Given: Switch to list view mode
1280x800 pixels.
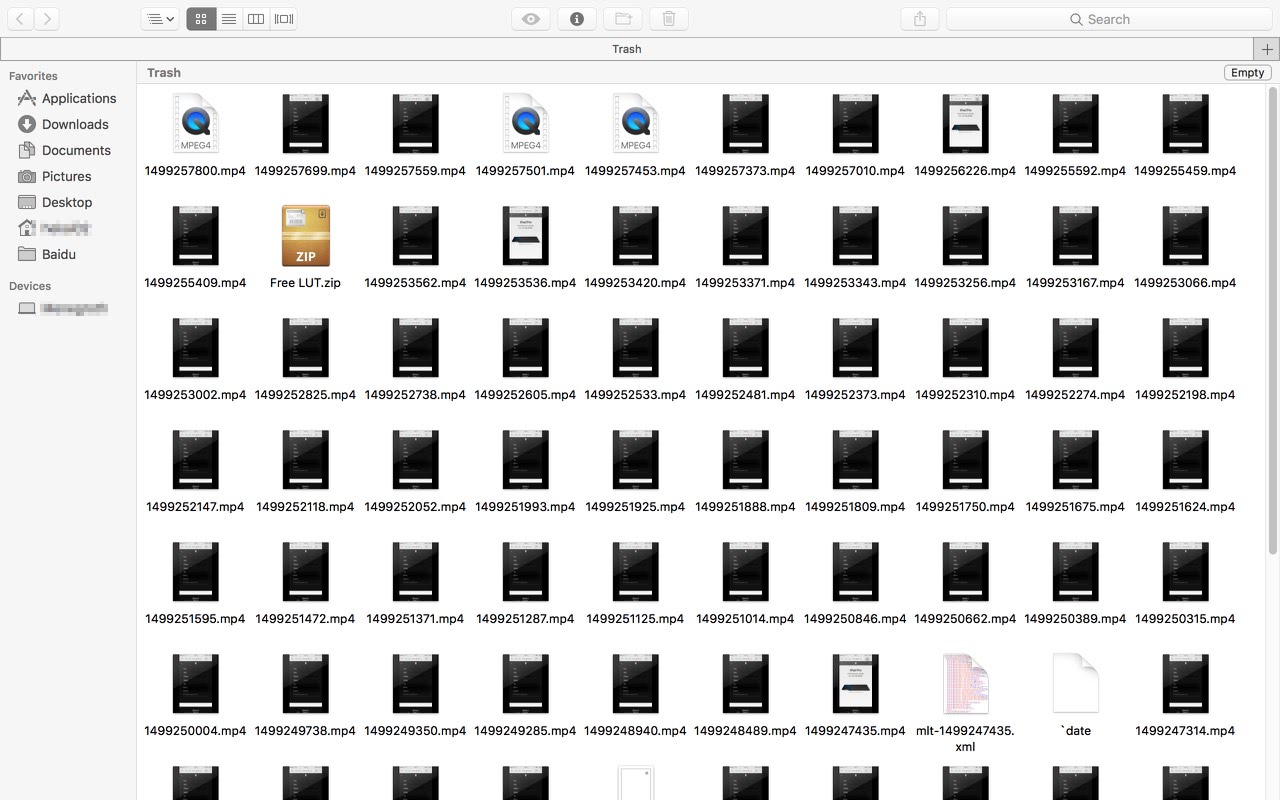Looking at the screenshot, I should click(229, 19).
